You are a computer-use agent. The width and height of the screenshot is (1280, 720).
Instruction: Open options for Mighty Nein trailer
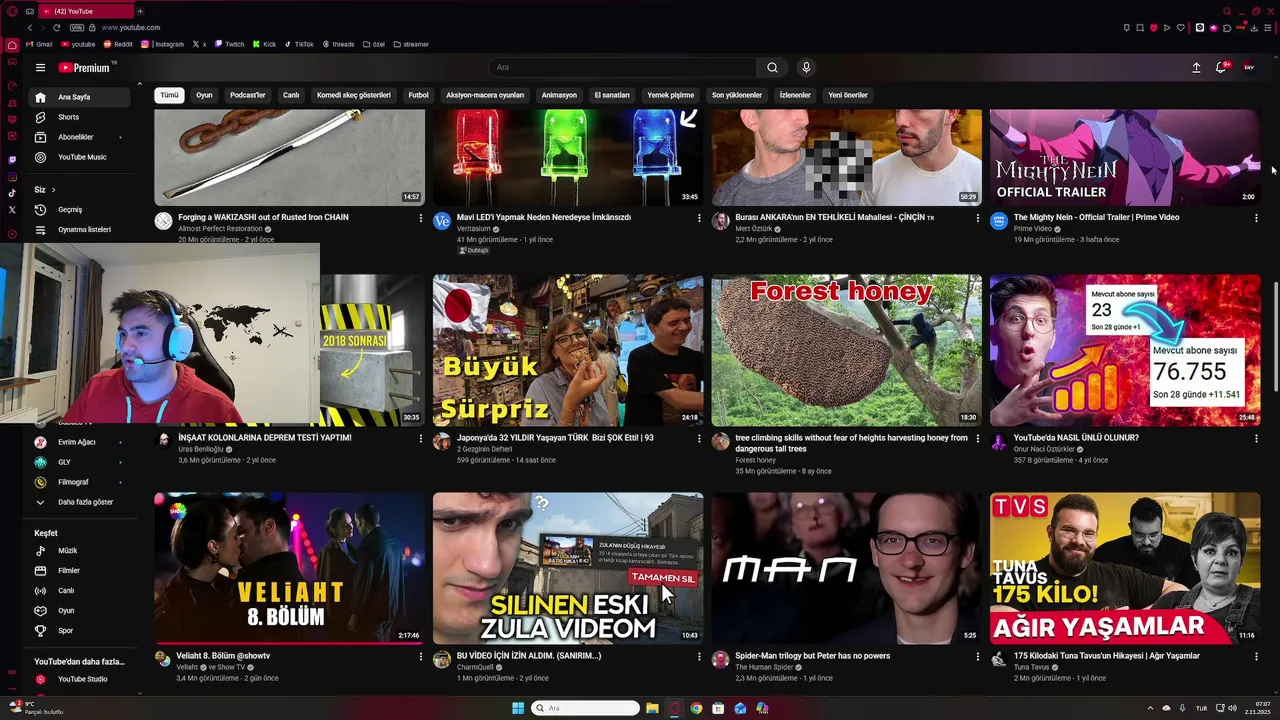pos(1256,218)
